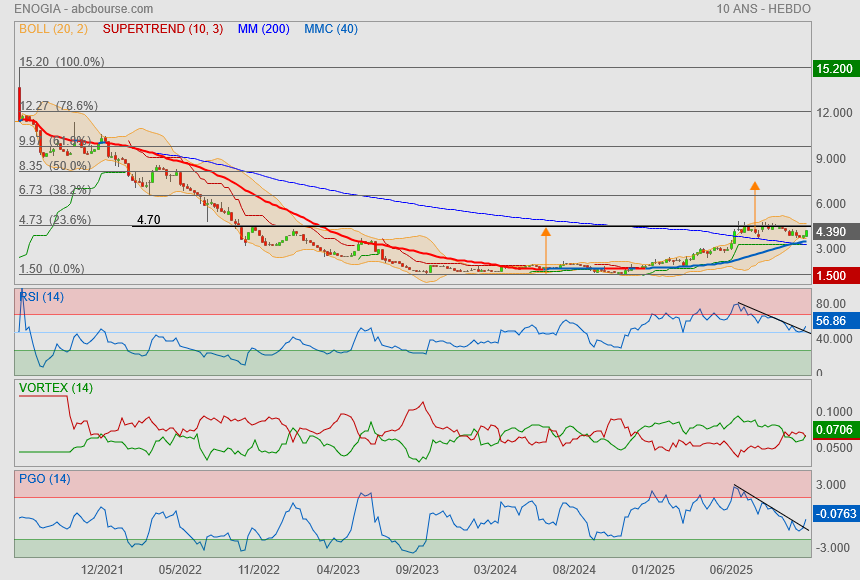The image size is (860, 580).
Task: Click the VORTEX (14) panel label
Action: (x=56, y=387)
